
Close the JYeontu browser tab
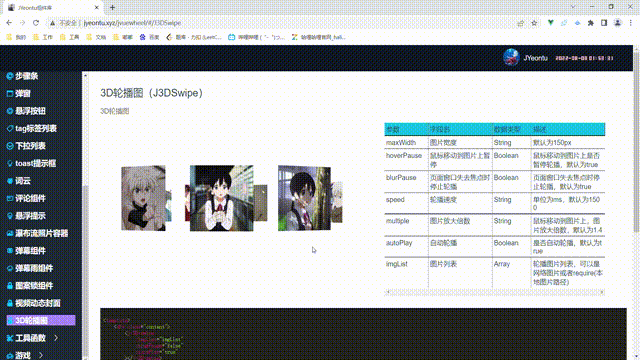(97, 7)
